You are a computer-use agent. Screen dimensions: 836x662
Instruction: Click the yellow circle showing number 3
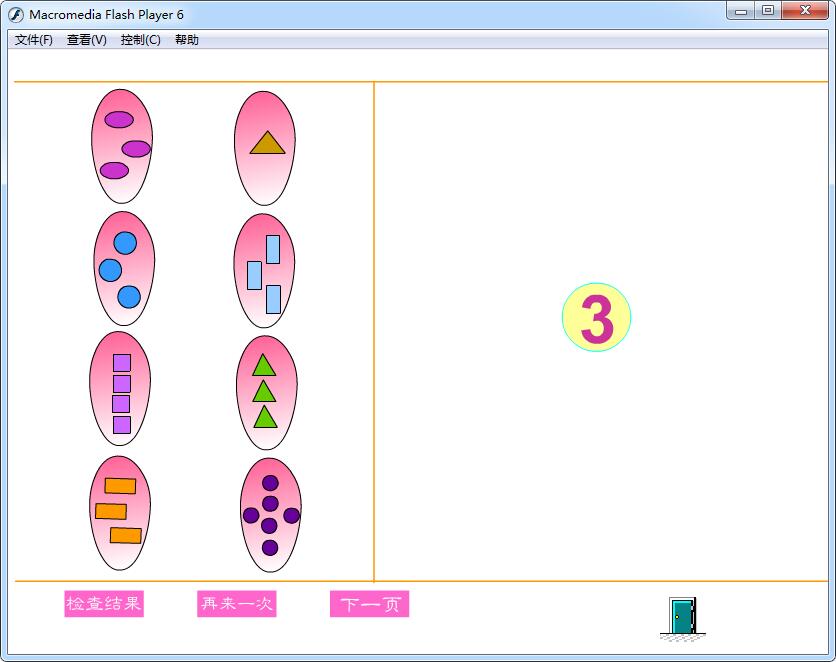pos(596,318)
